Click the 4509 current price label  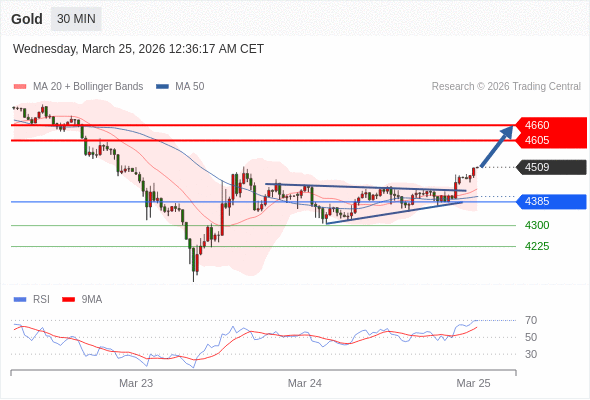[551, 167]
